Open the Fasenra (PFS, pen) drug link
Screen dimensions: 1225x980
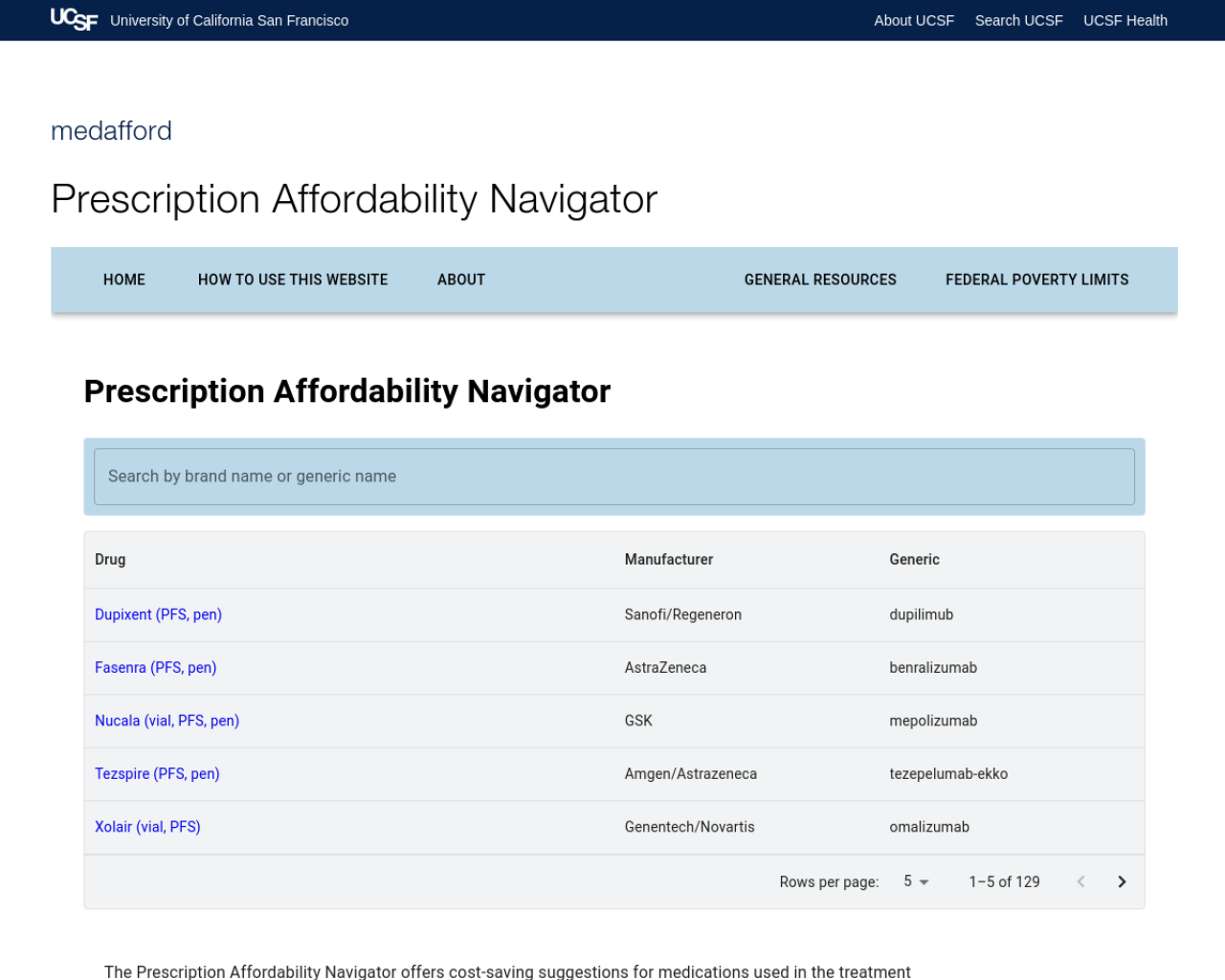[155, 667]
